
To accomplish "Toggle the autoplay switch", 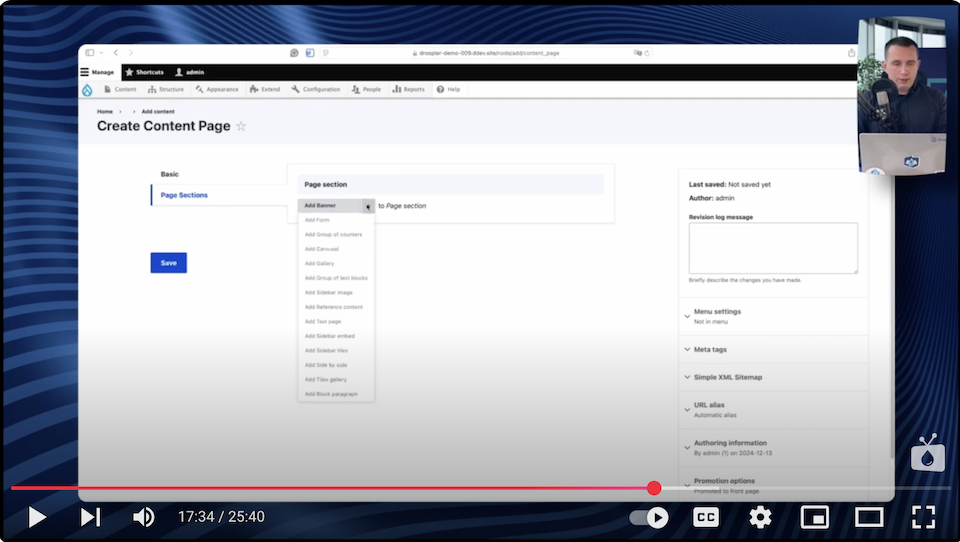I will tap(649, 518).
